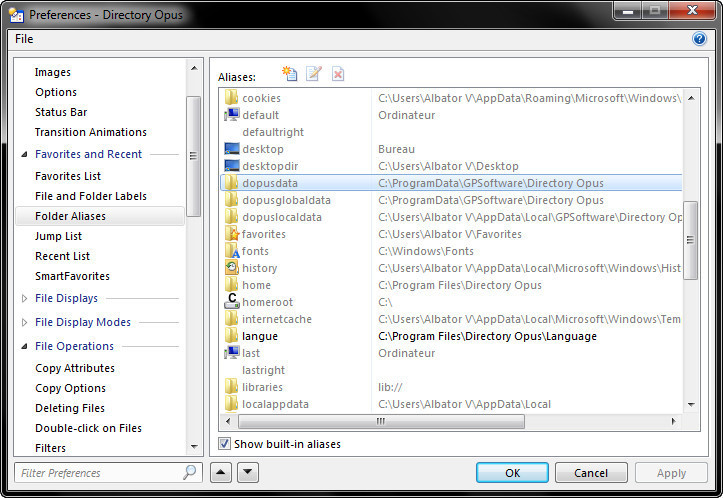Viewport: 723px width, 498px height.
Task: Open the SmartFavorites page
Action: tap(72, 276)
